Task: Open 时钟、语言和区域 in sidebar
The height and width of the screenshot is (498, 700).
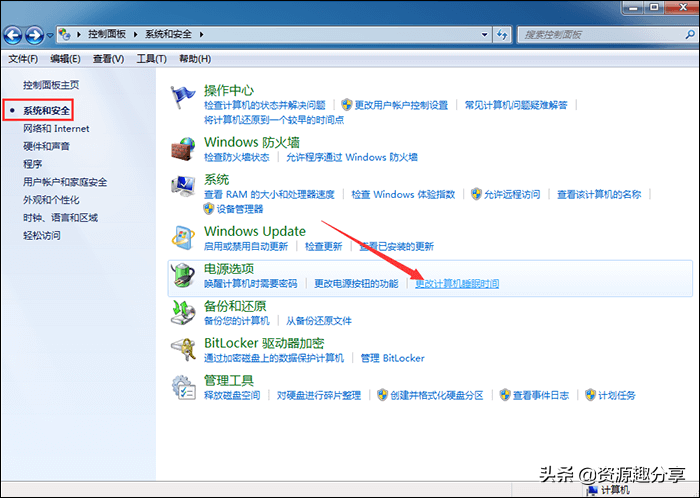Action: 61,218
